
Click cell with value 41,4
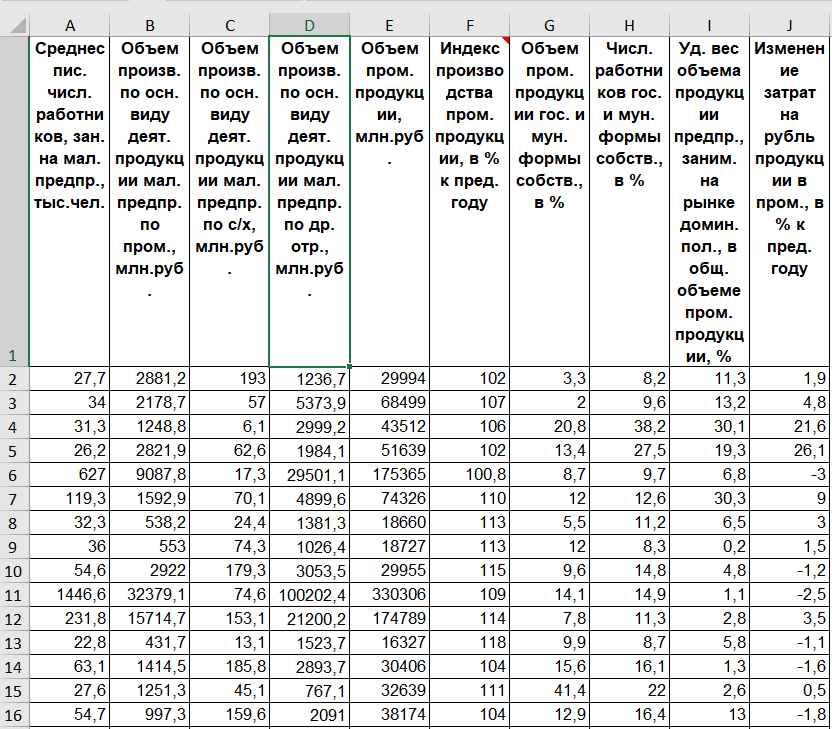coord(550,690)
